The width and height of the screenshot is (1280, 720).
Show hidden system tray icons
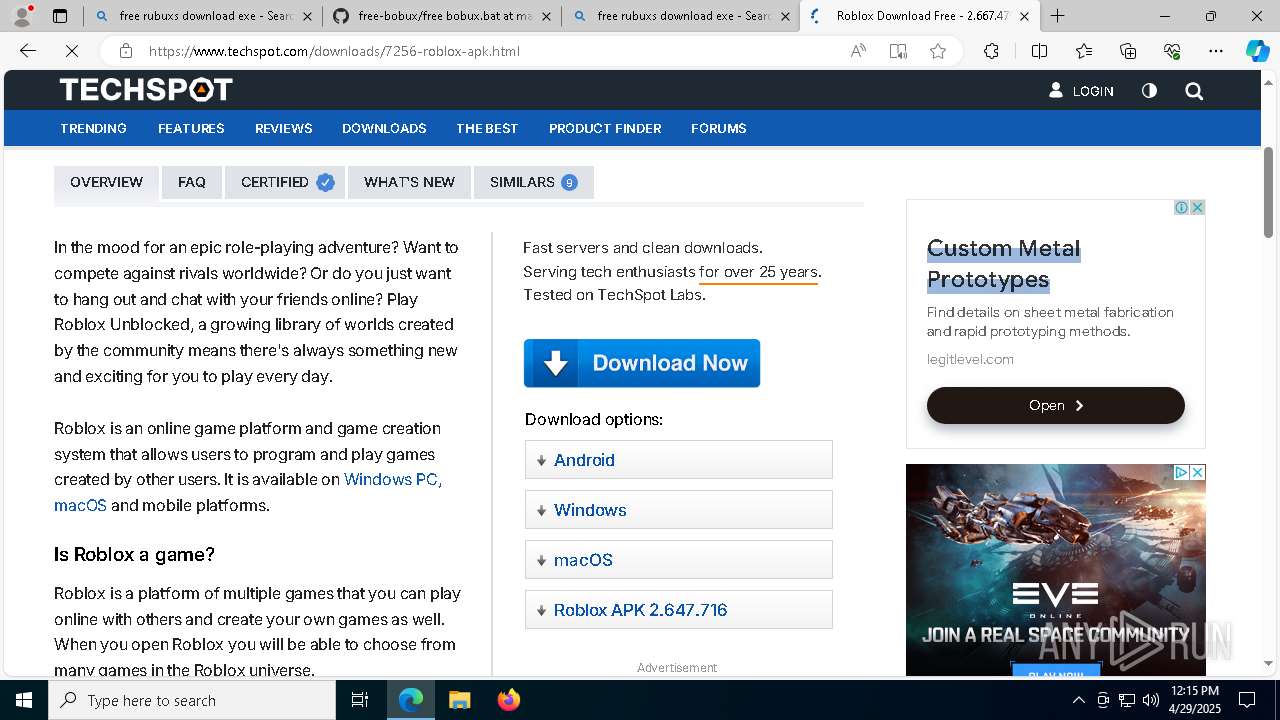[1078, 700]
